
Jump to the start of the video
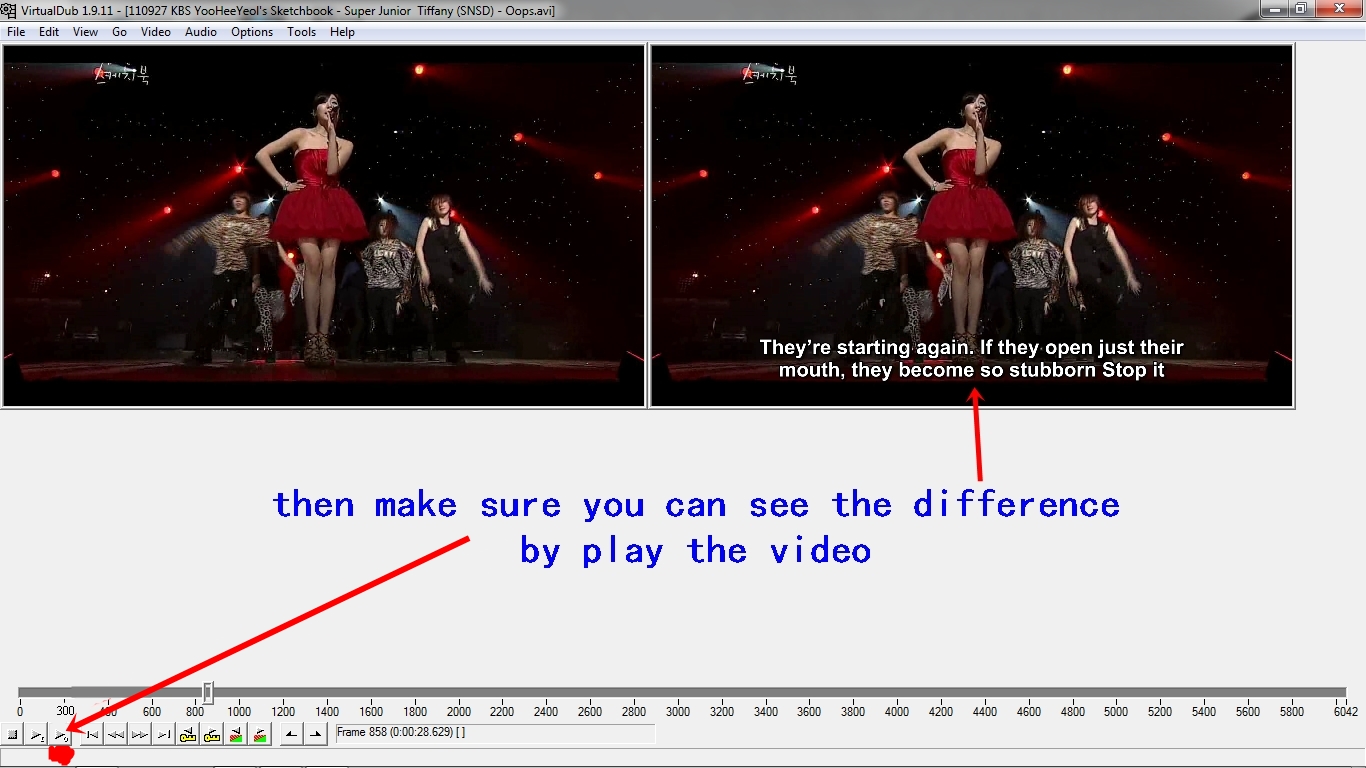point(91,735)
